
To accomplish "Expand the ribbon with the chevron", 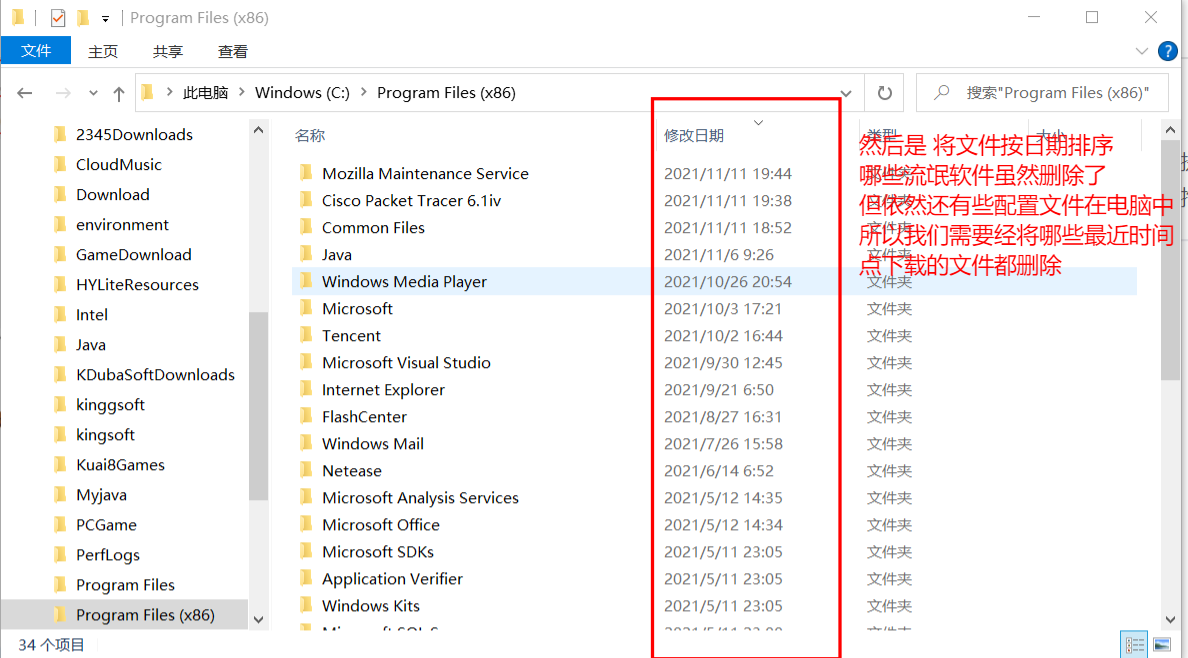I will (1141, 52).
